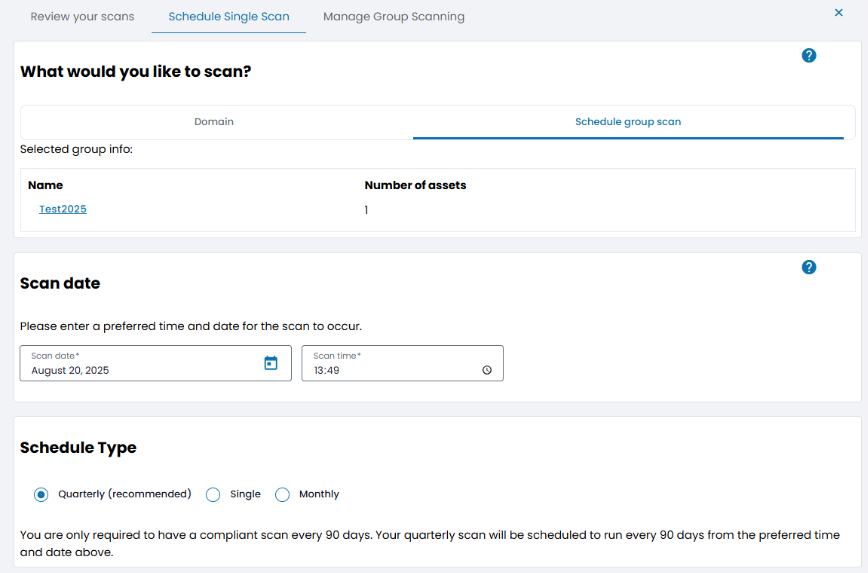Select the Quarterly (recommended) radio button
The image size is (868, 573).
(41, 494)
